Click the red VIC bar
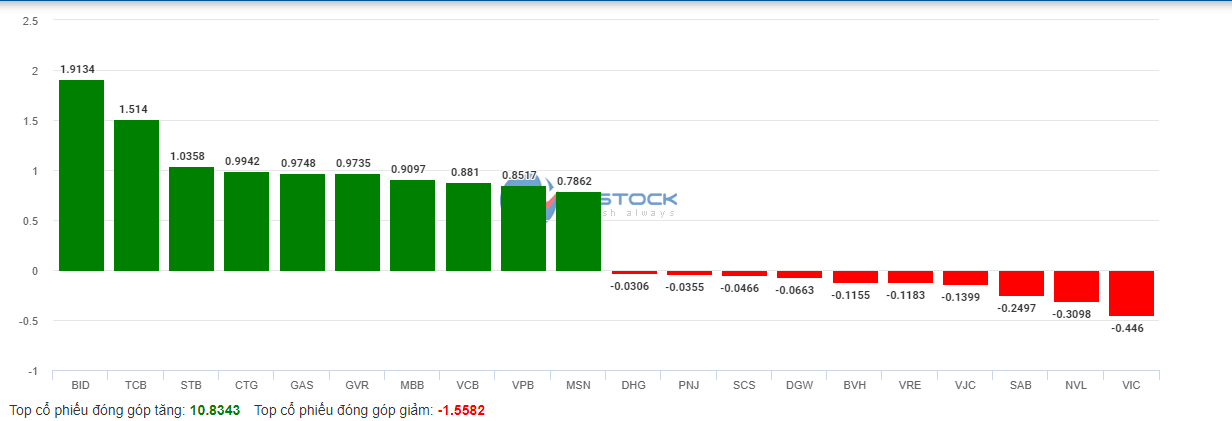The width and height of the screenshot is (1232, 421). (x=1131, y=293)
